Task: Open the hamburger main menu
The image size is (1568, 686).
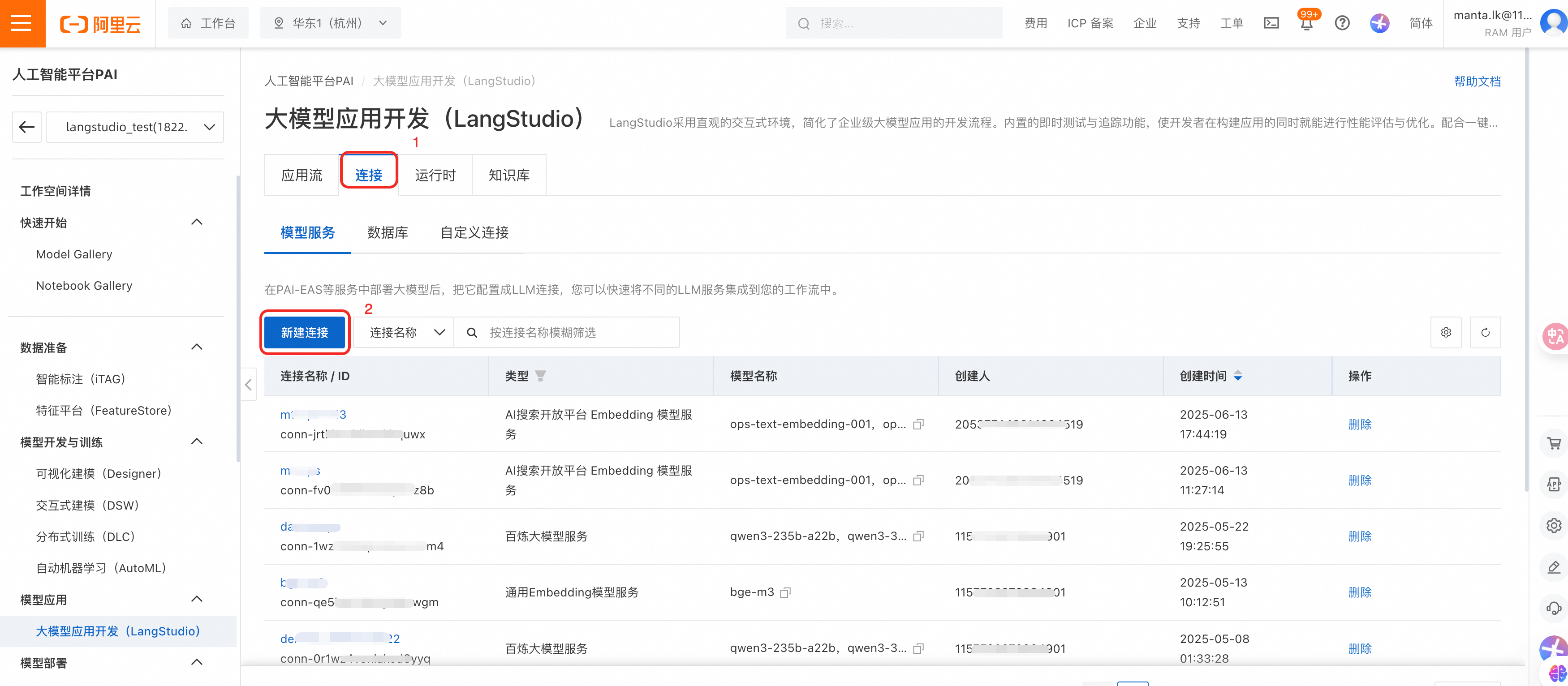Action: [x=22, y=23]
